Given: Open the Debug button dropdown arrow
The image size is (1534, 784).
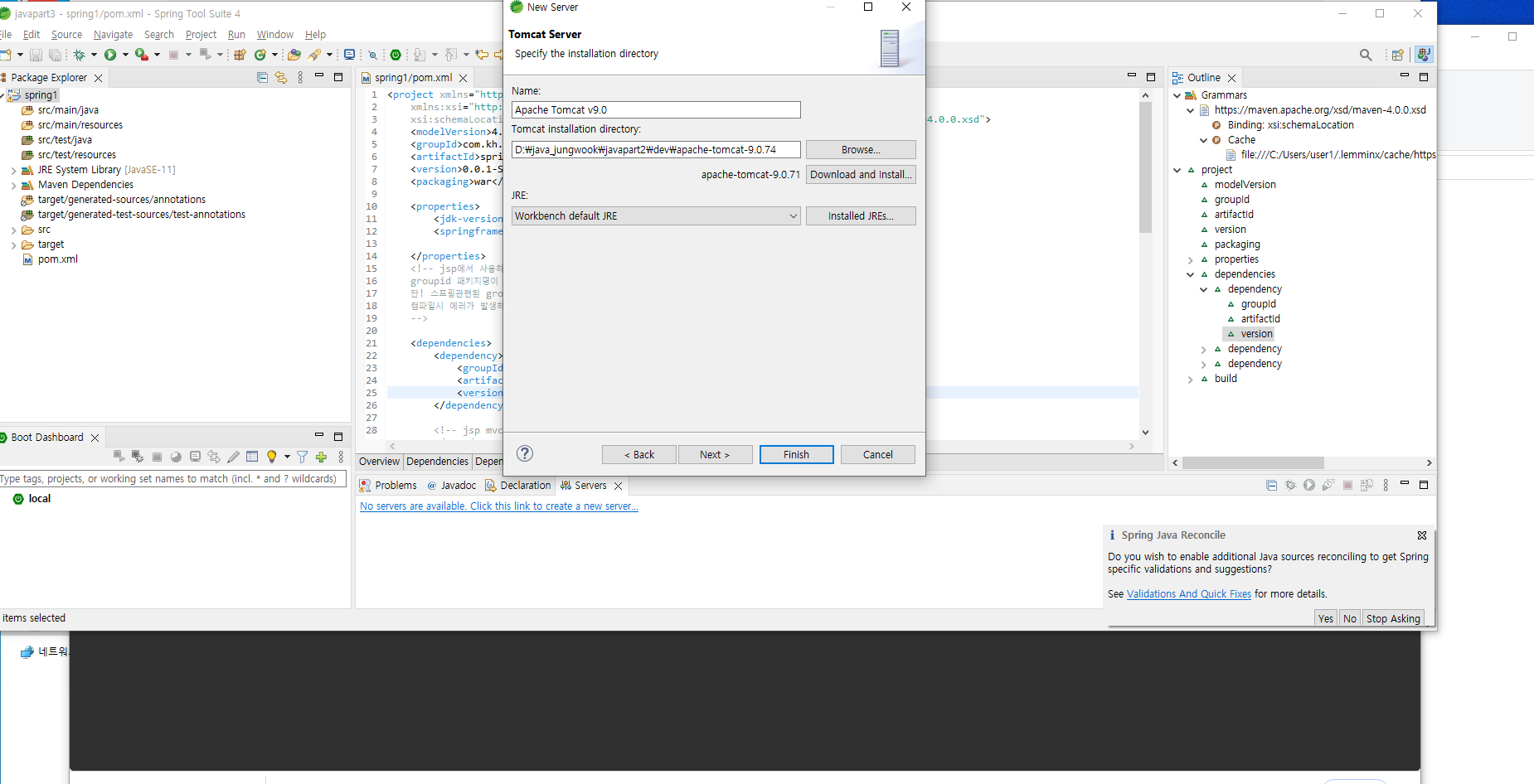Looking at the screenshot, I should [x=94, y=55].
